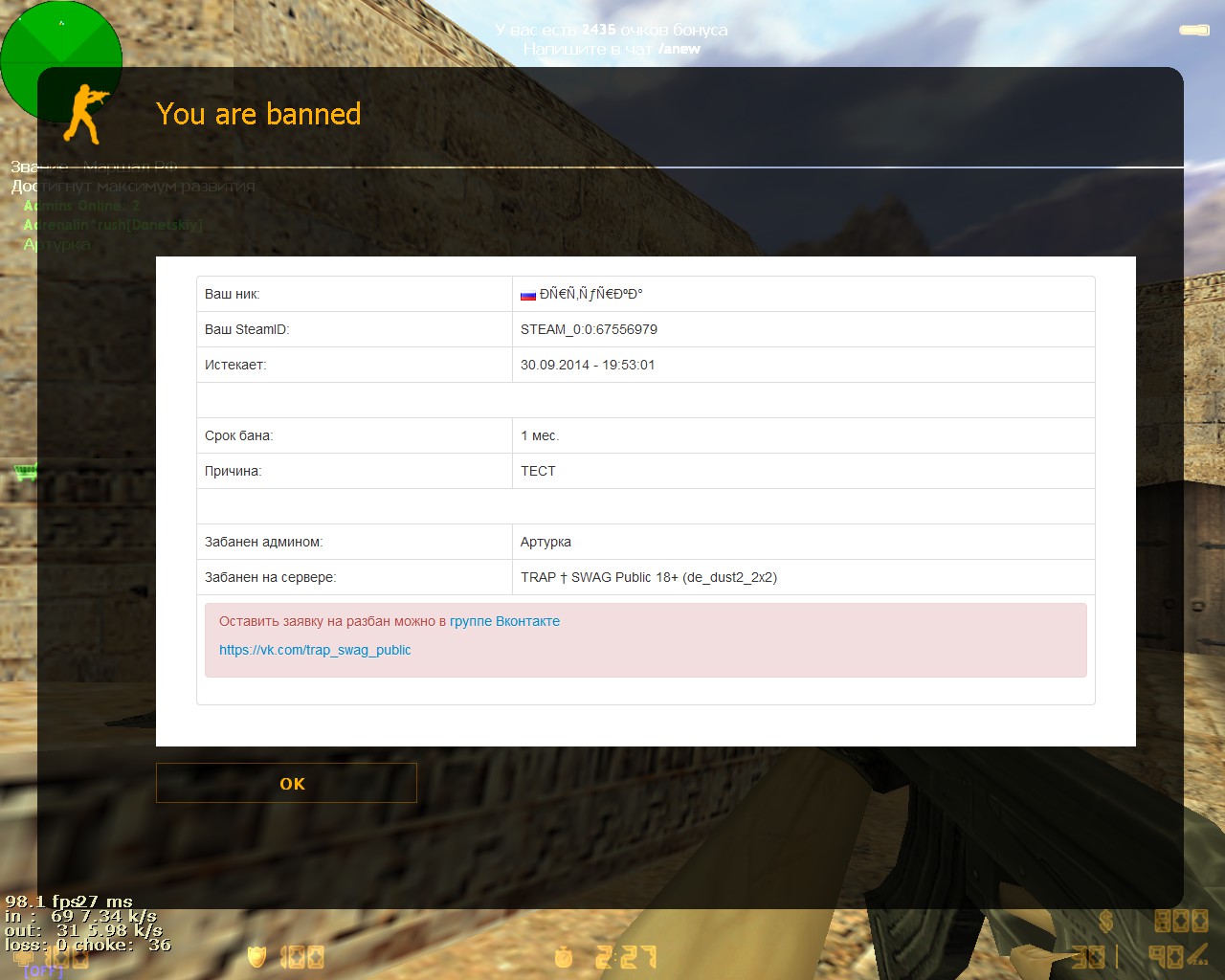
Task: Click the Russian flag icon next to the nickname
Action: 528,295
